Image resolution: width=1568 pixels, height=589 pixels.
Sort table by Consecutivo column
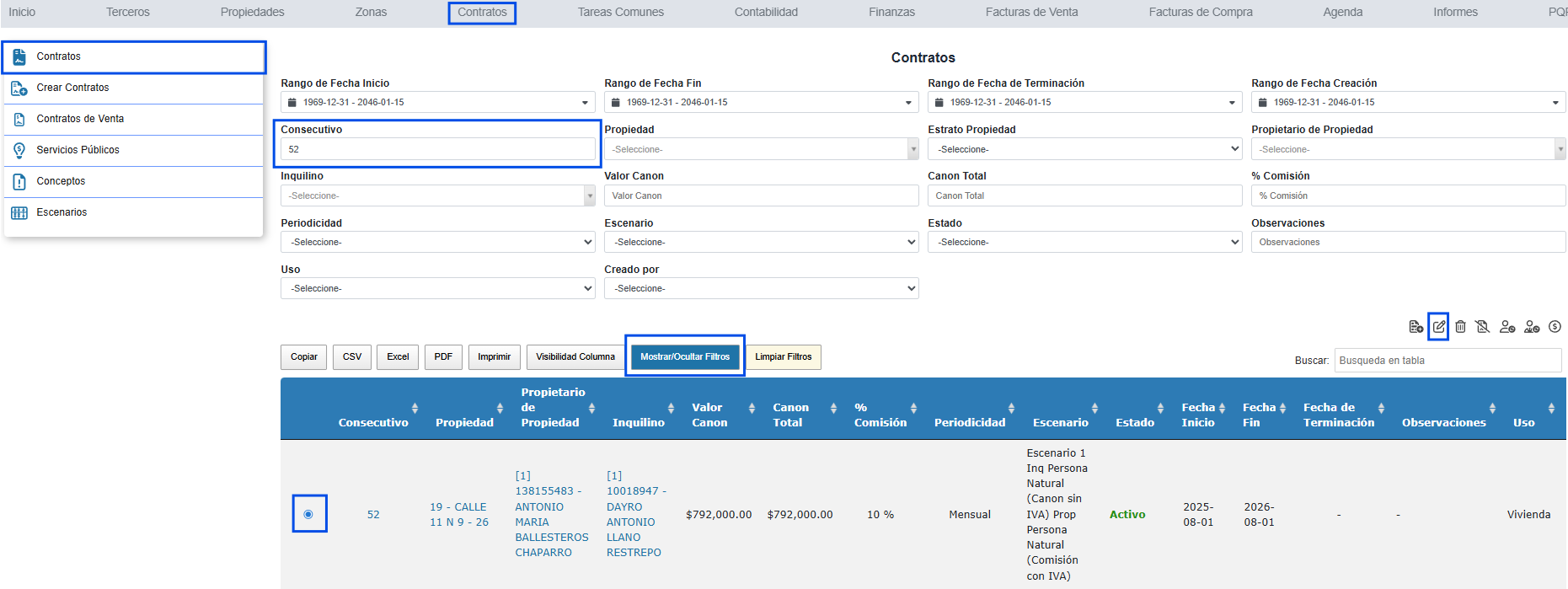pos(373,422)
